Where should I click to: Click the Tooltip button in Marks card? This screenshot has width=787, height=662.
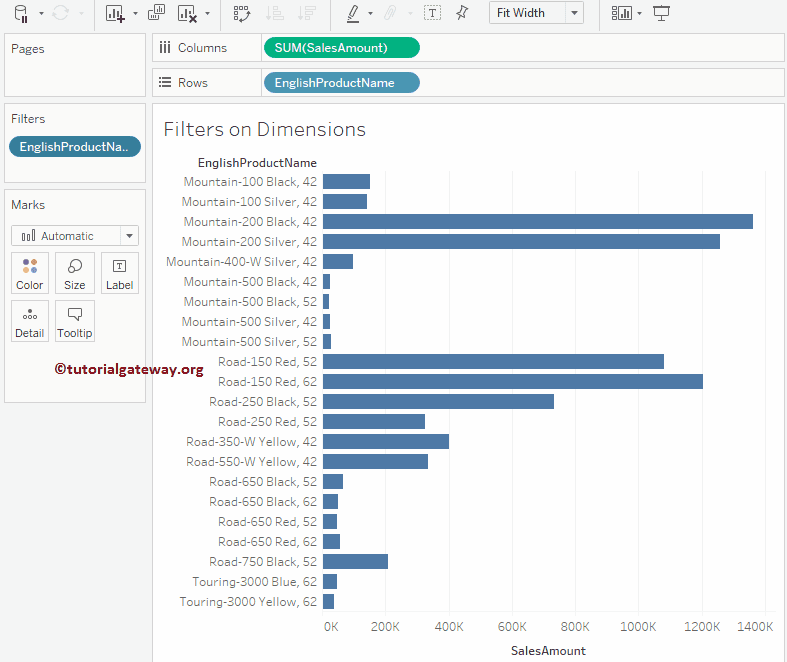pyautogui.click(x=75, y=321)
